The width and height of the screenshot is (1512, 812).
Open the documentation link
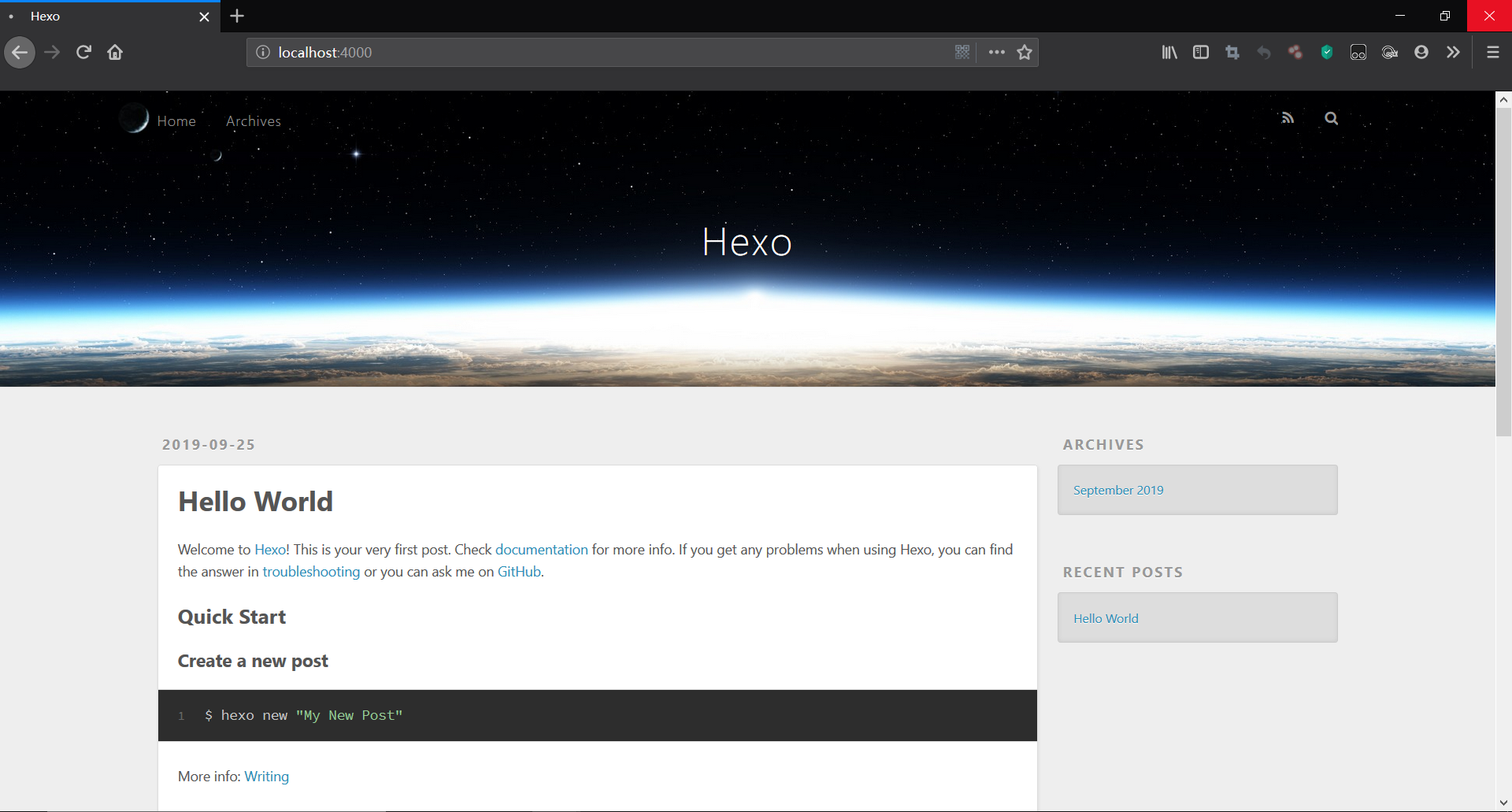542,550
